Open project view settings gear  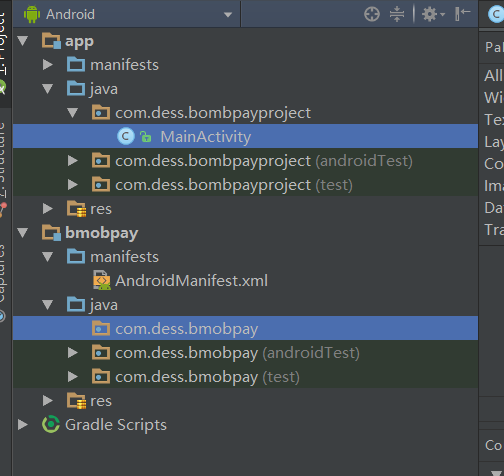tap(433, 14)
